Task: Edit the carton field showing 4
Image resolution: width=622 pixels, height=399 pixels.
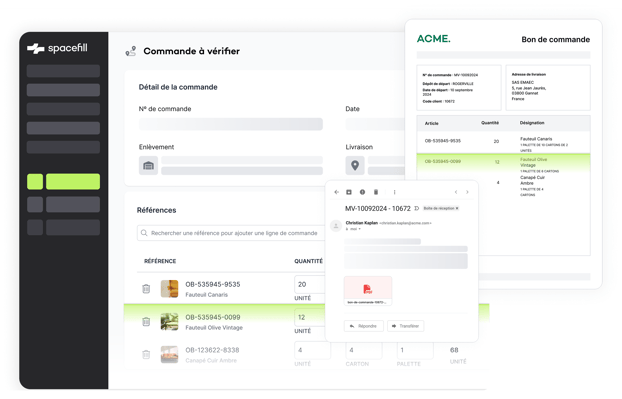Action: [x=364, y=350]
